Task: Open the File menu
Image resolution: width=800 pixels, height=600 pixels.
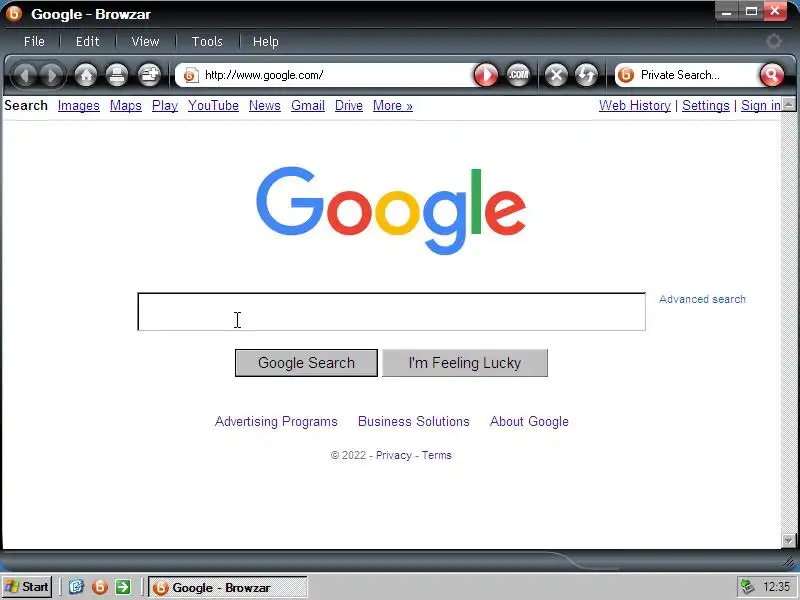Action: click(34, 41)
